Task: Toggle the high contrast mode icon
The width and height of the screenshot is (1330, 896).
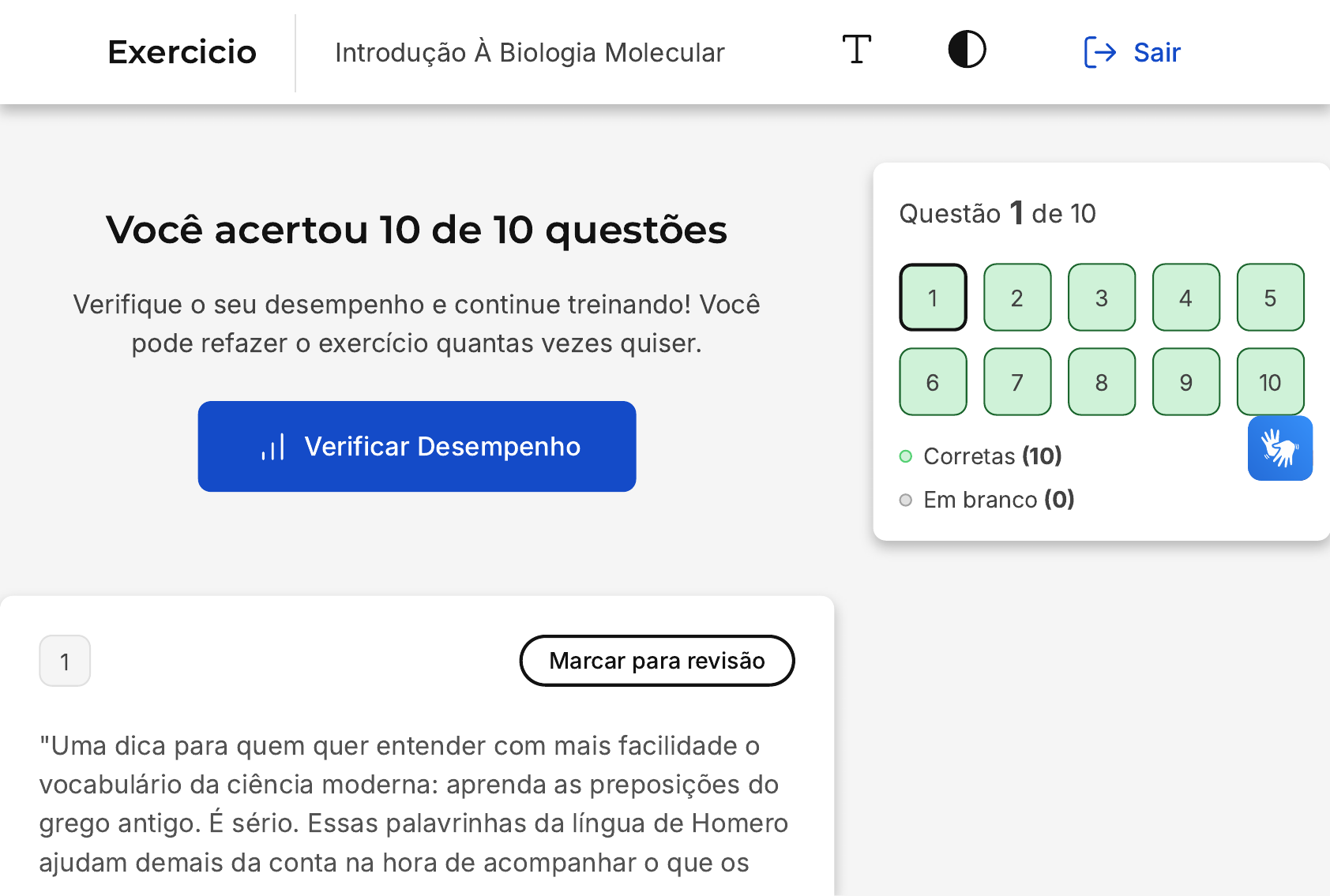Action: (967, 51)
